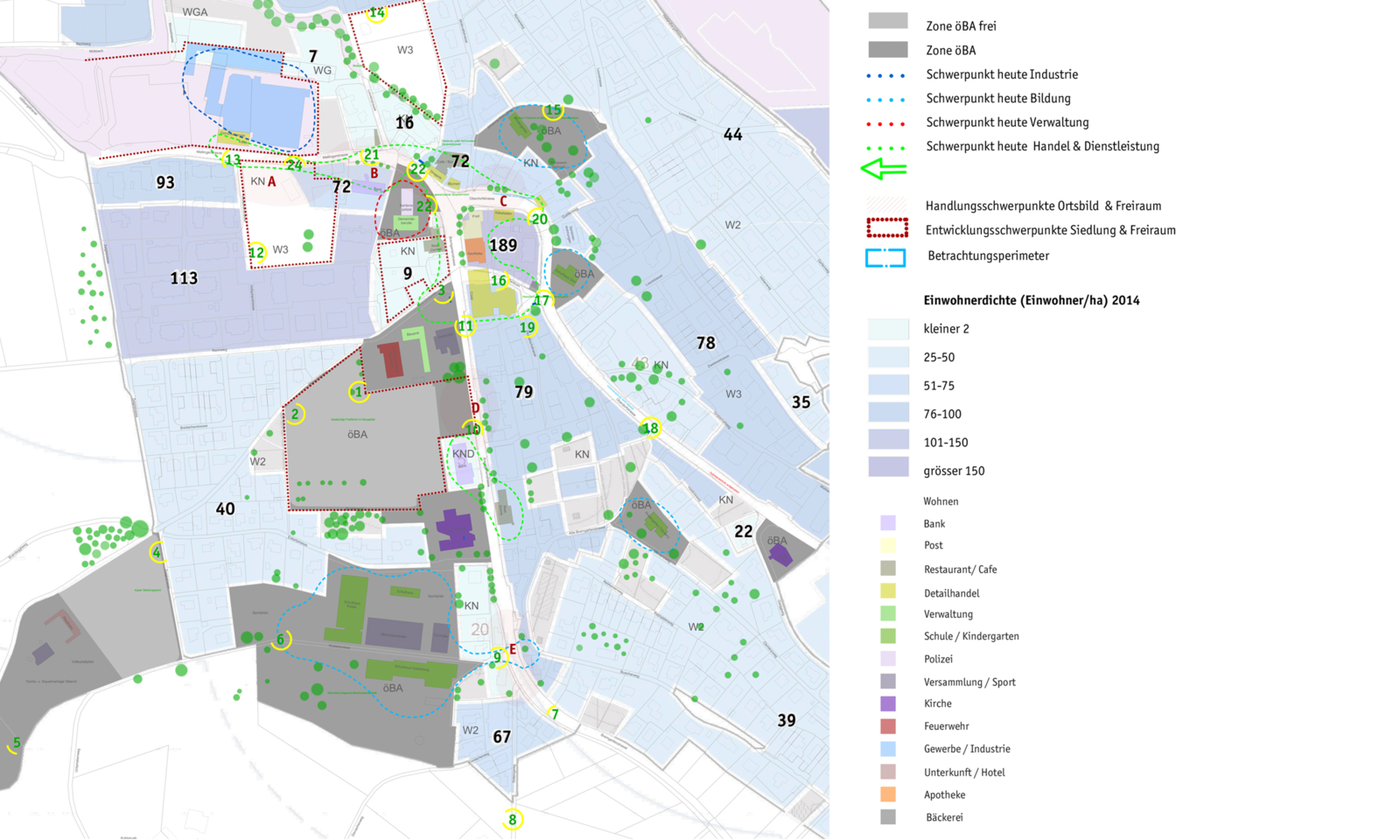The height and width of the screenshot is (840, 1400).
Task: Click the red dotted Entwicklungsschwerpunkte rectangle symbol
Action: (x=886, y=229)
